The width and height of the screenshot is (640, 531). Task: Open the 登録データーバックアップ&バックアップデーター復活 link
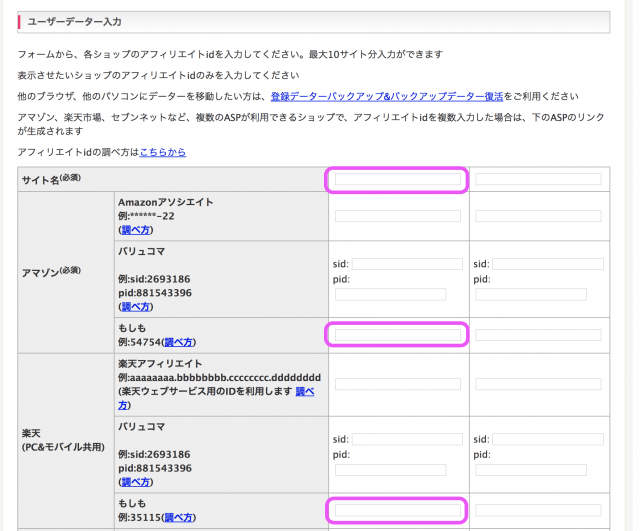[387, 96]
